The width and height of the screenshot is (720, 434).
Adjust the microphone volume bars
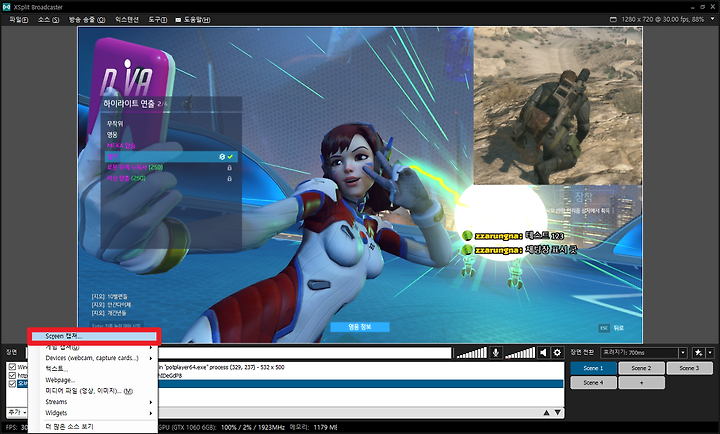click(x=472, y=353)
